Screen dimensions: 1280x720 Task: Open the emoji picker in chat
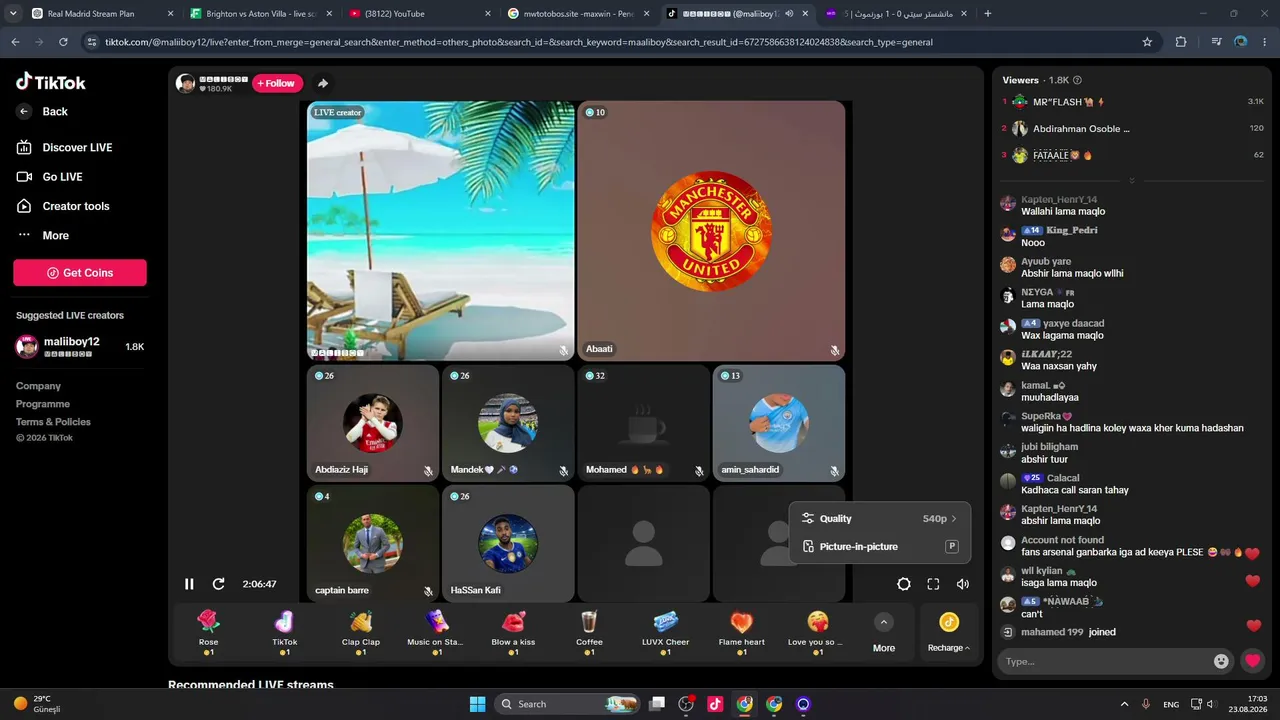(1221, 661)
